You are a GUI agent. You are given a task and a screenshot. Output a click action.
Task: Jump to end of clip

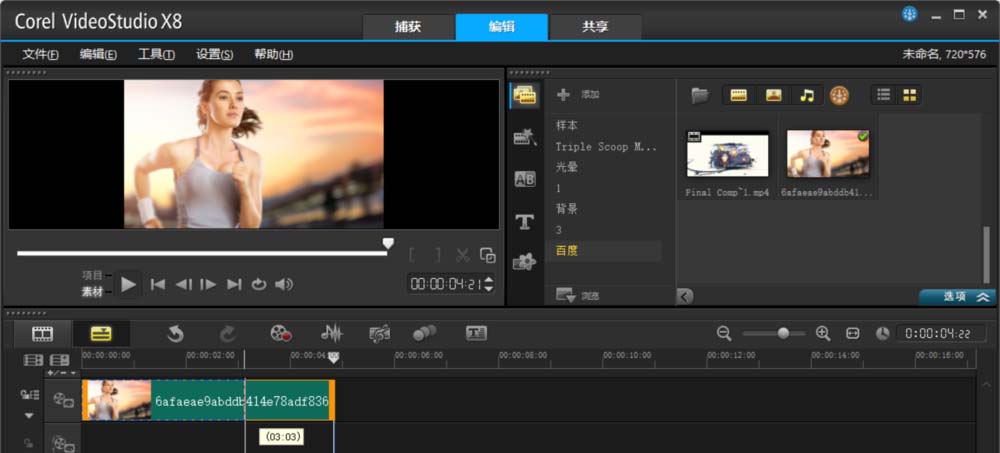235,285
